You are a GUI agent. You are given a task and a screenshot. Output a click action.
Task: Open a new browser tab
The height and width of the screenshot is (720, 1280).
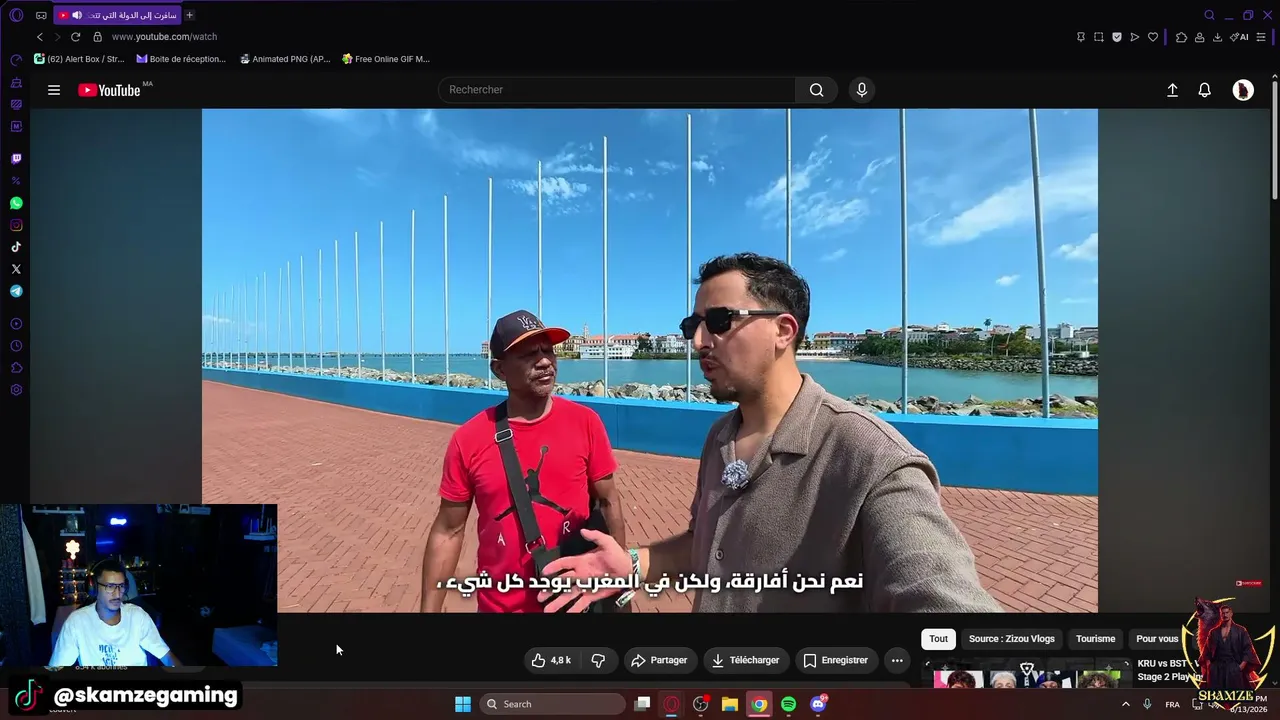[189, 15]
